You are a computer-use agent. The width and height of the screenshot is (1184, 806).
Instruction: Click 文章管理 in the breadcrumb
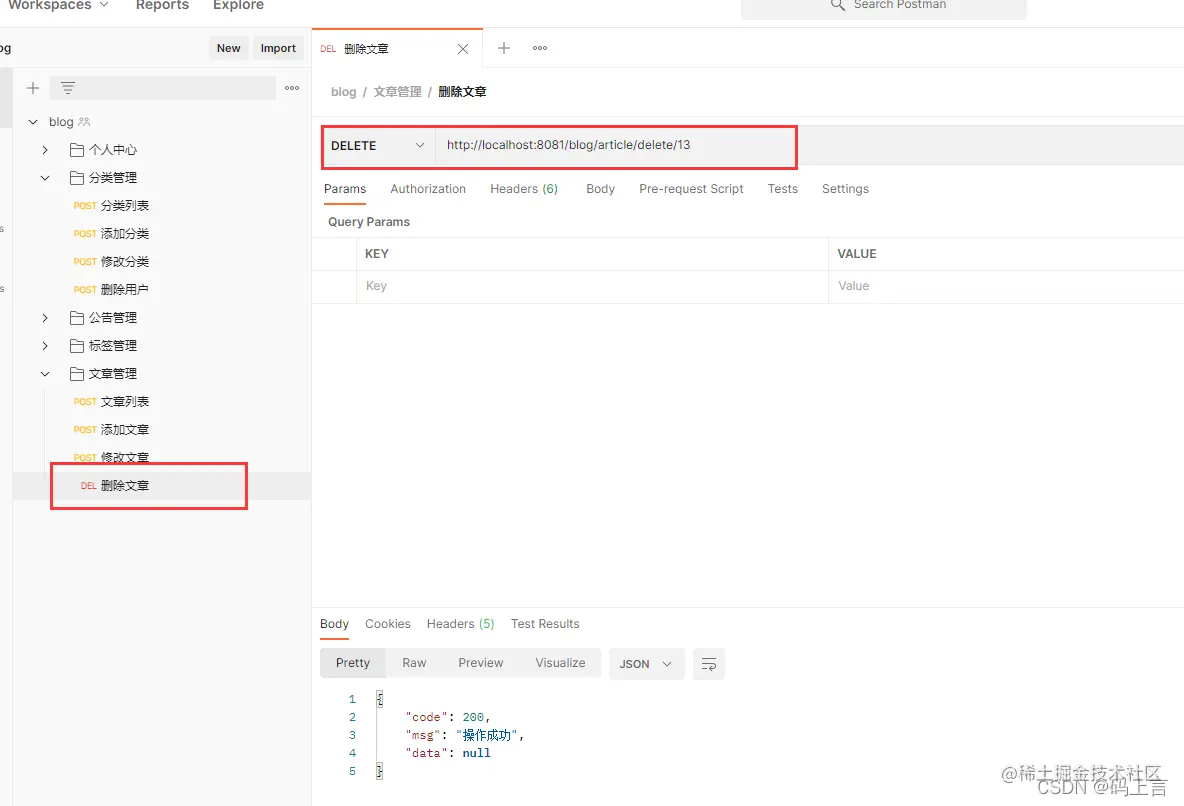(397, 91)
